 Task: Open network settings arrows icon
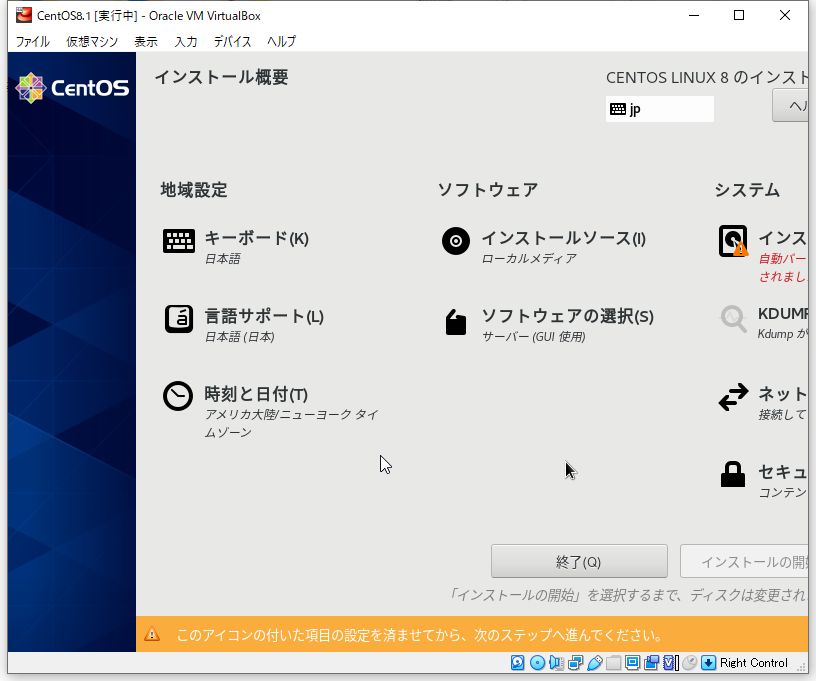click(x=733, y=397)
